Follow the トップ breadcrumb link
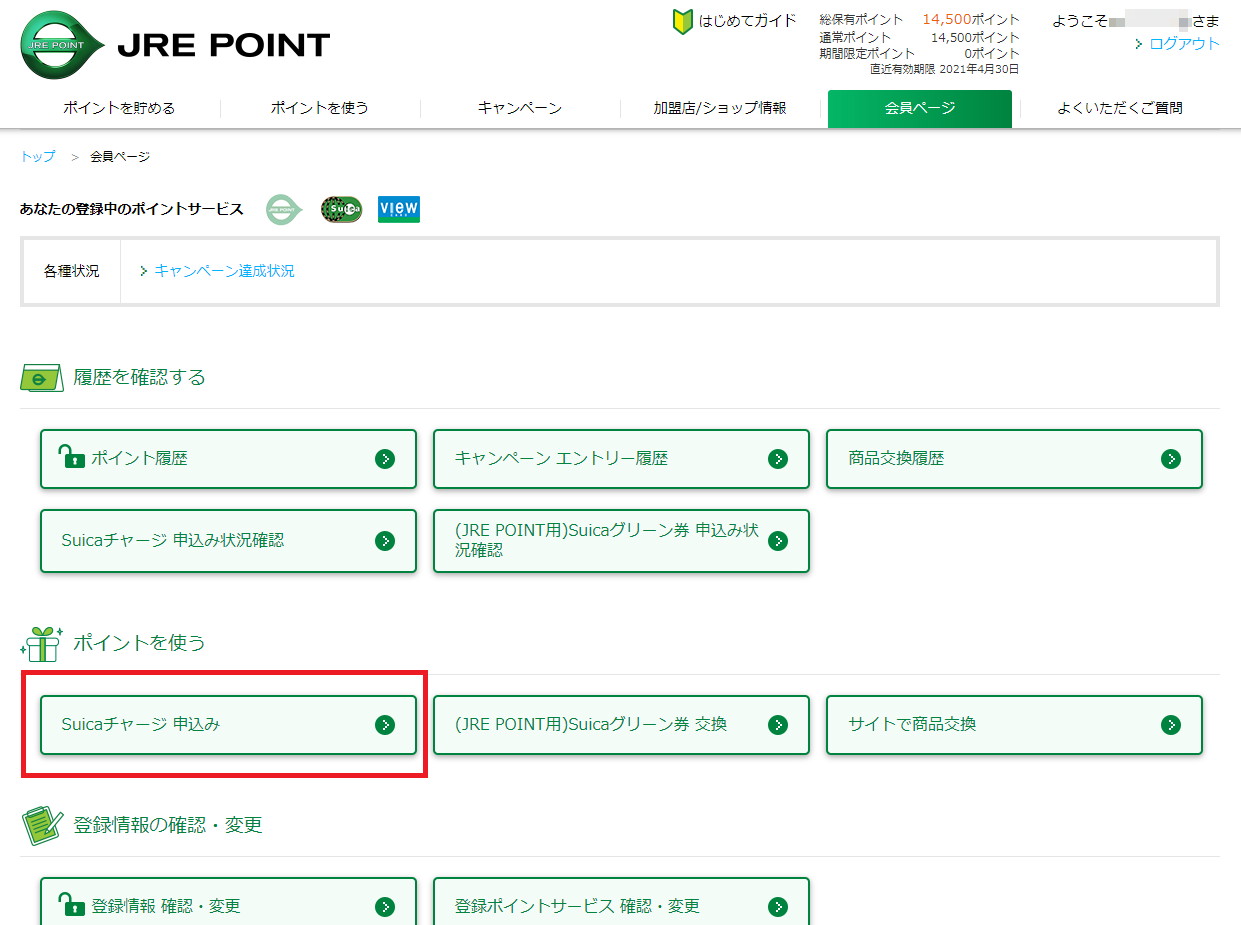The width and height of the screenshot is (1241, 925). (x=38, y=157)
